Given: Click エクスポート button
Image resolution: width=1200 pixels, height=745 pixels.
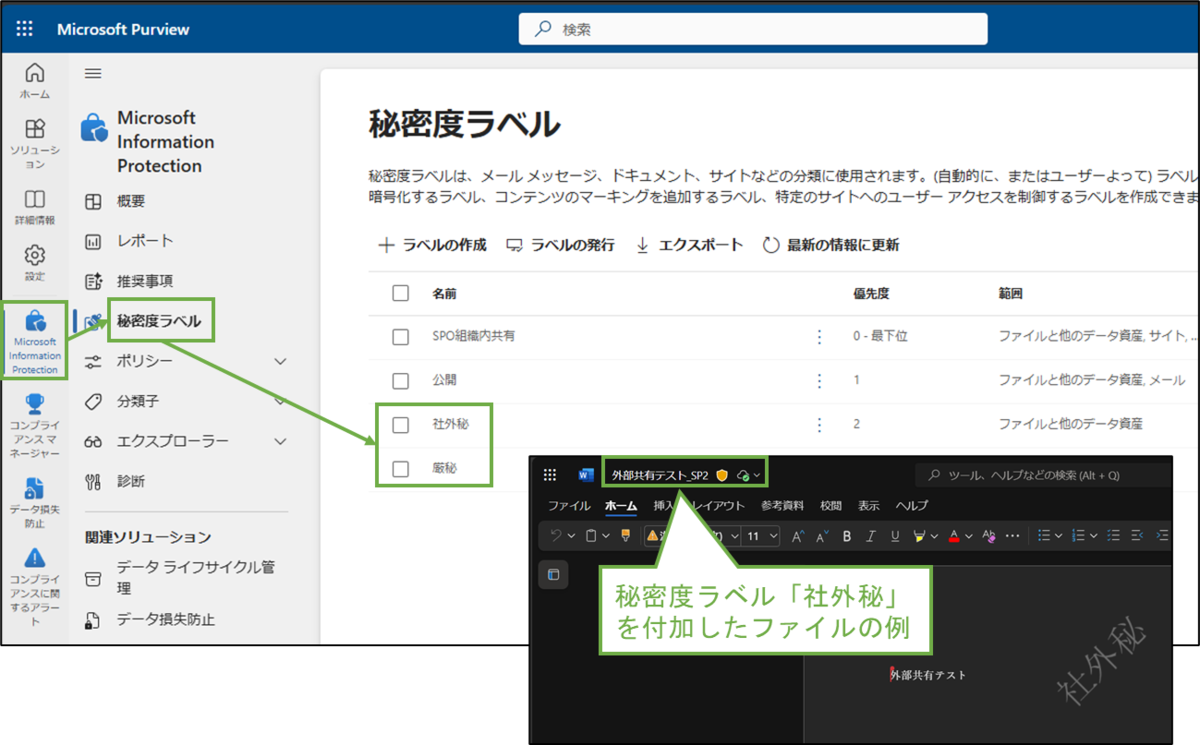Looking at the screenshot, I should point(690,245).
